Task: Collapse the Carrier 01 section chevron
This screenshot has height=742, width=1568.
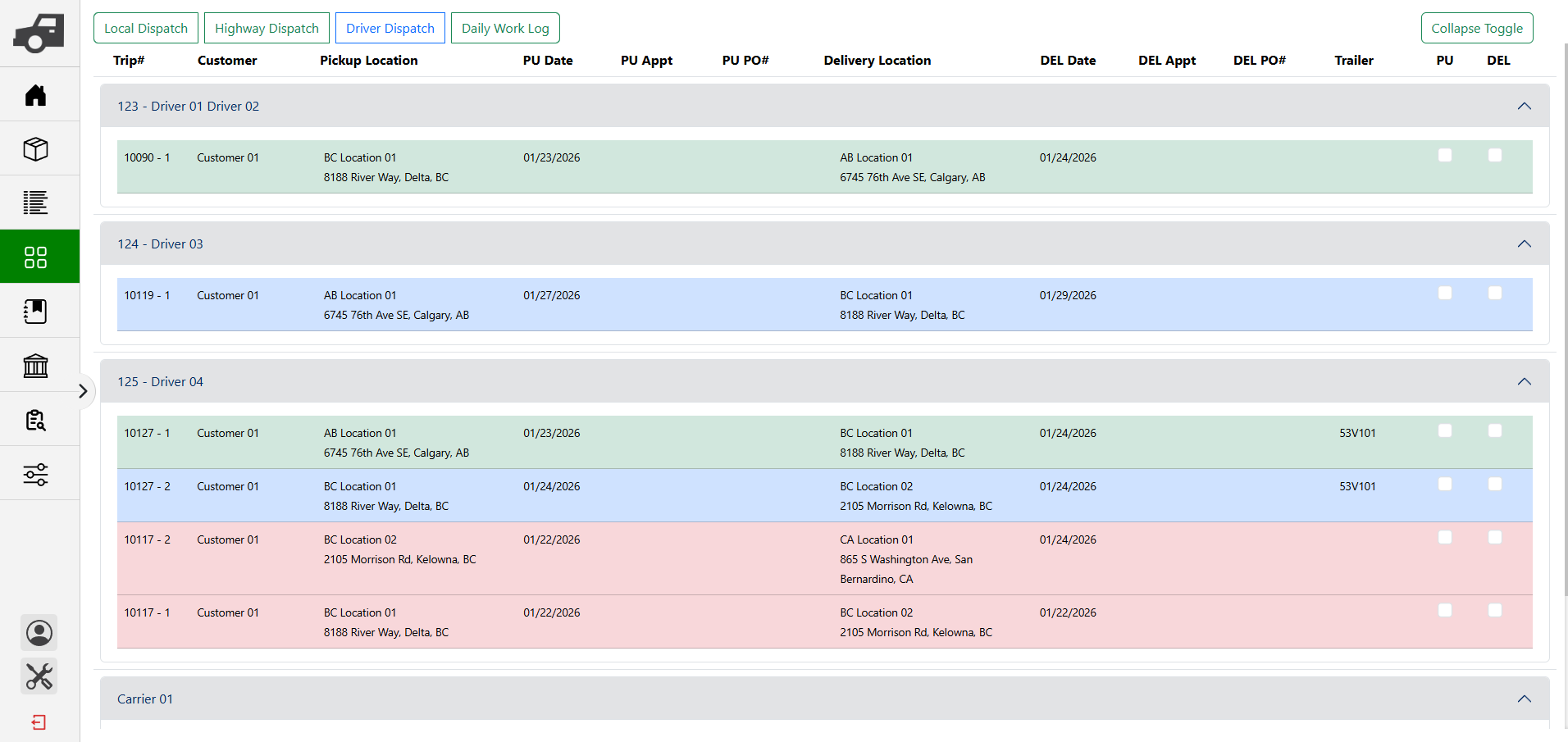Action: point(1524,699)
